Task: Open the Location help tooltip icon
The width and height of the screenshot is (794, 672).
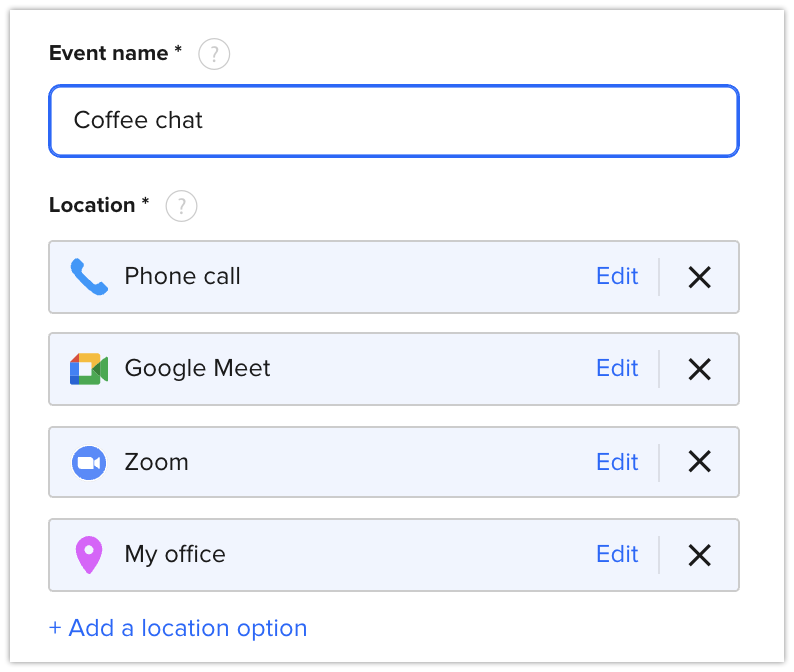Action: pos(181,206)
